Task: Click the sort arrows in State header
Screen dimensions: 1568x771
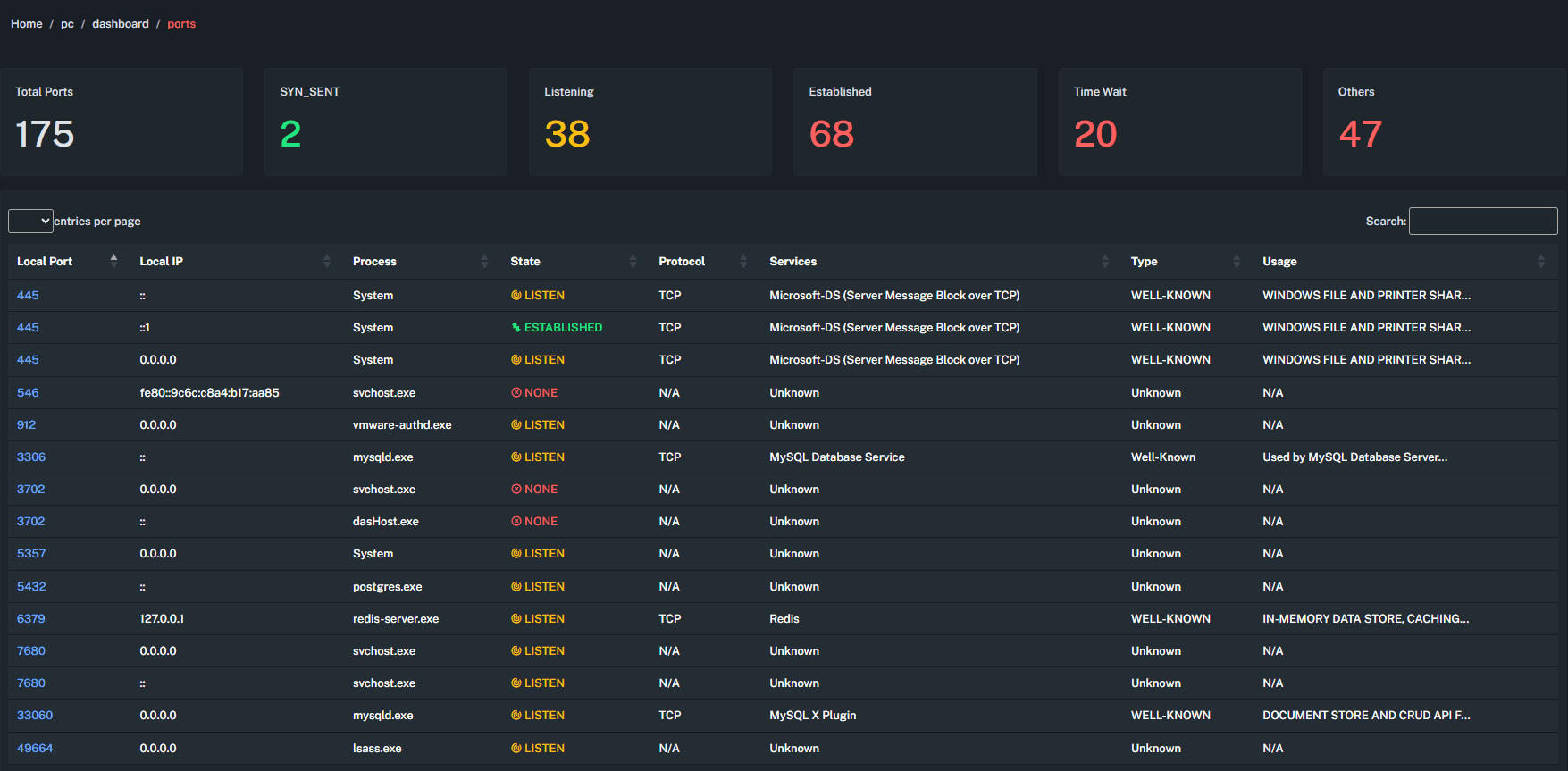Action: click(x=633, y=261)
